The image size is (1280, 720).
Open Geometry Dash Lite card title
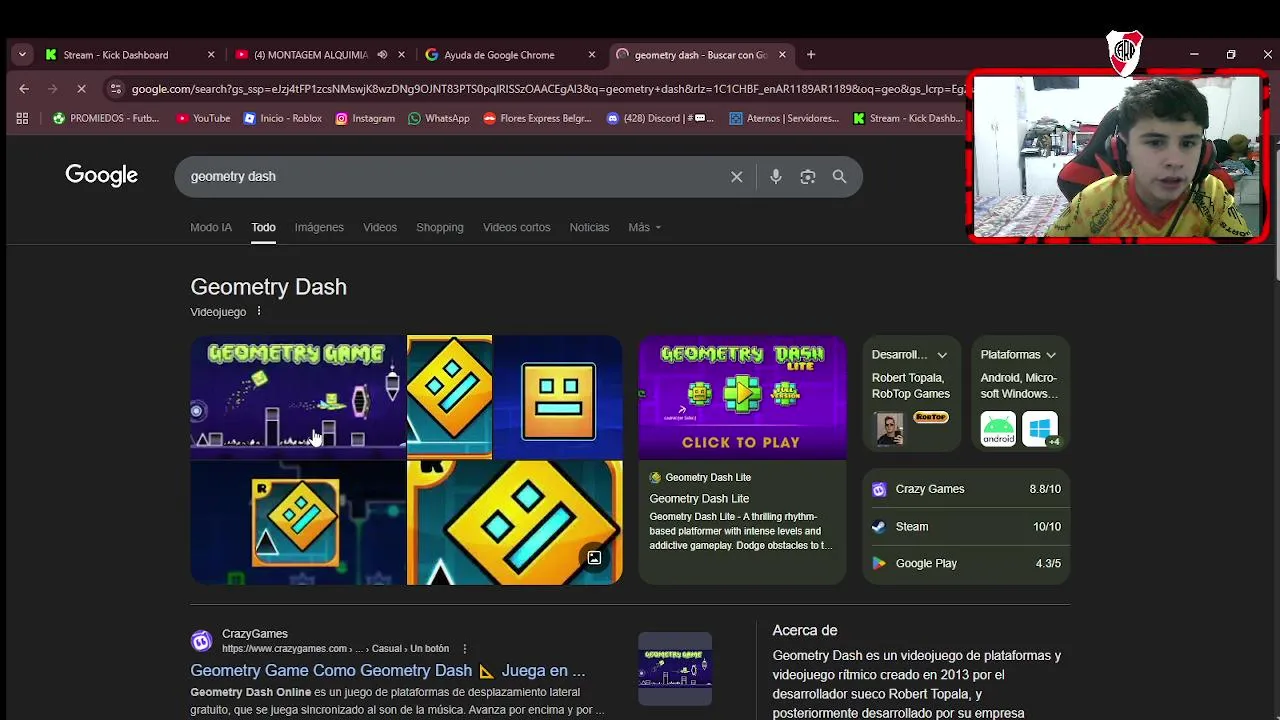(x=699, y=498)
